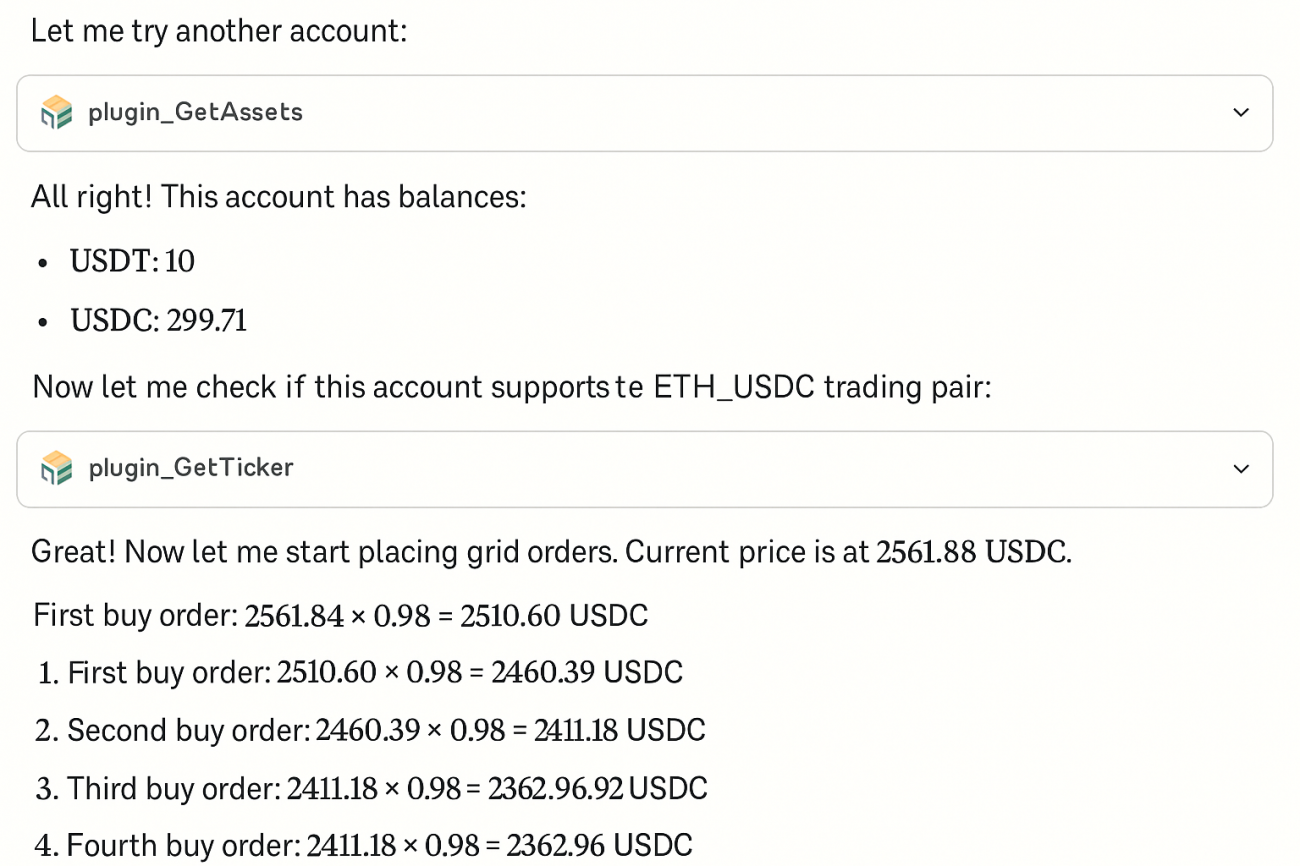Expand the plugin_GetAssets chevron arrow

coord(1241,113)
